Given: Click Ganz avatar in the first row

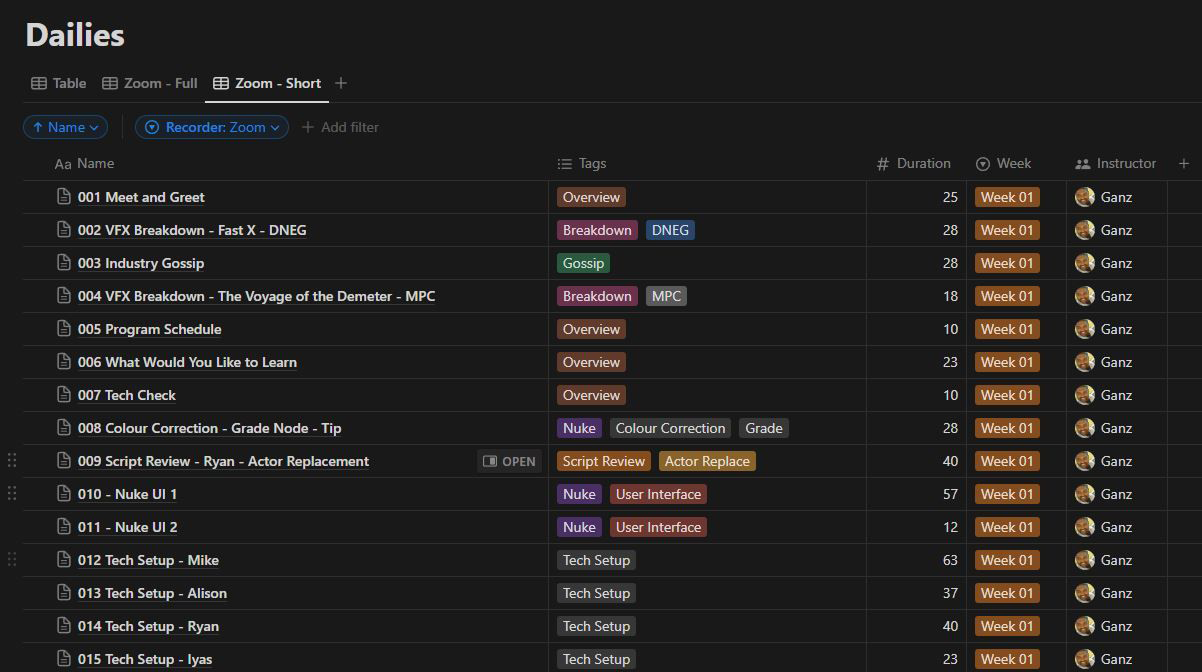Looking at the screenshot, I should pos(1084,197).
